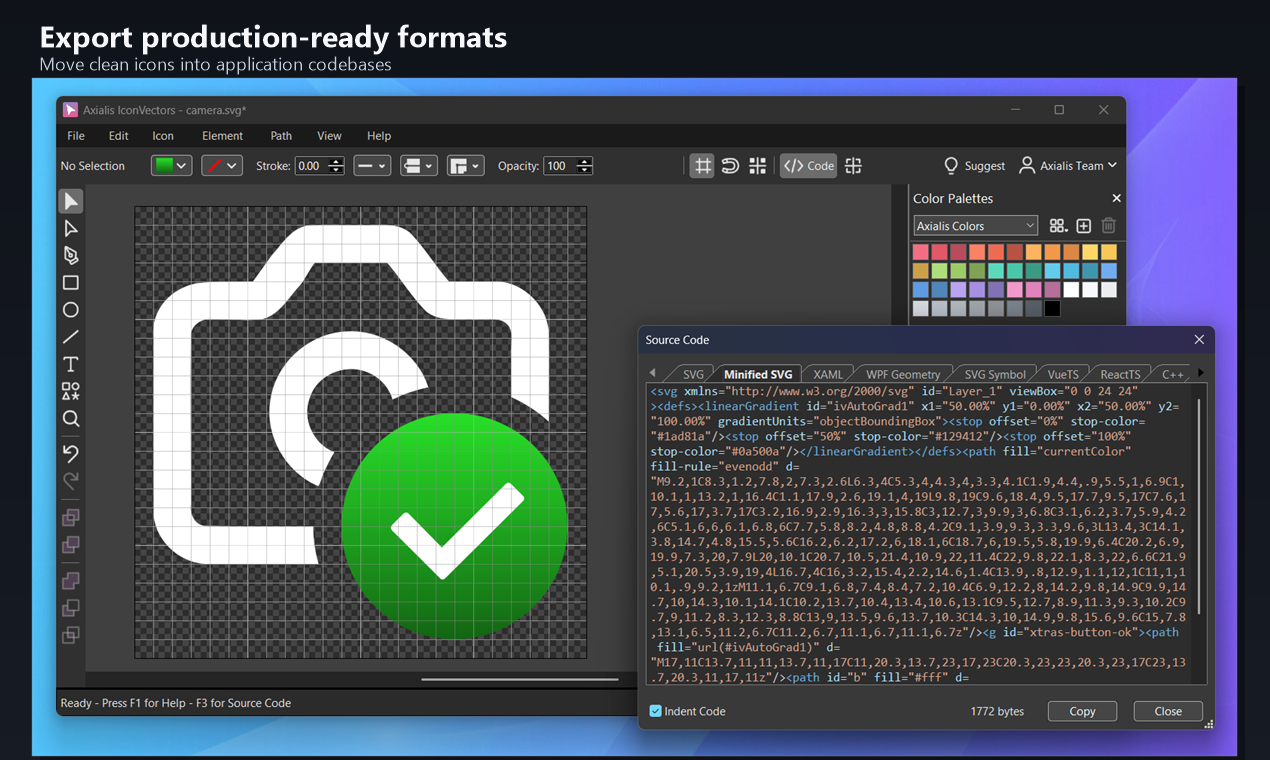Show previous tabs with the left arrow
The width and height of the screenshot is (1270, 760).
652,373
